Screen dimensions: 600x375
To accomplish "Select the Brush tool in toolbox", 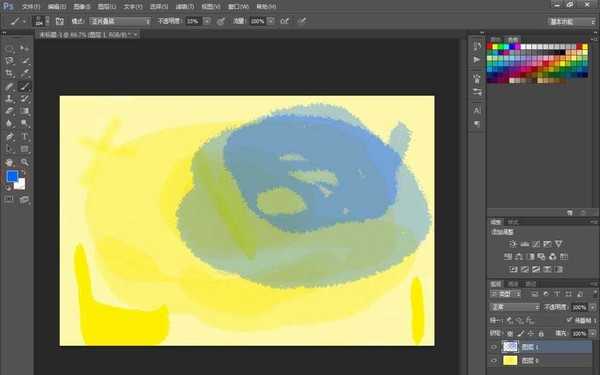I will (25, 86).
